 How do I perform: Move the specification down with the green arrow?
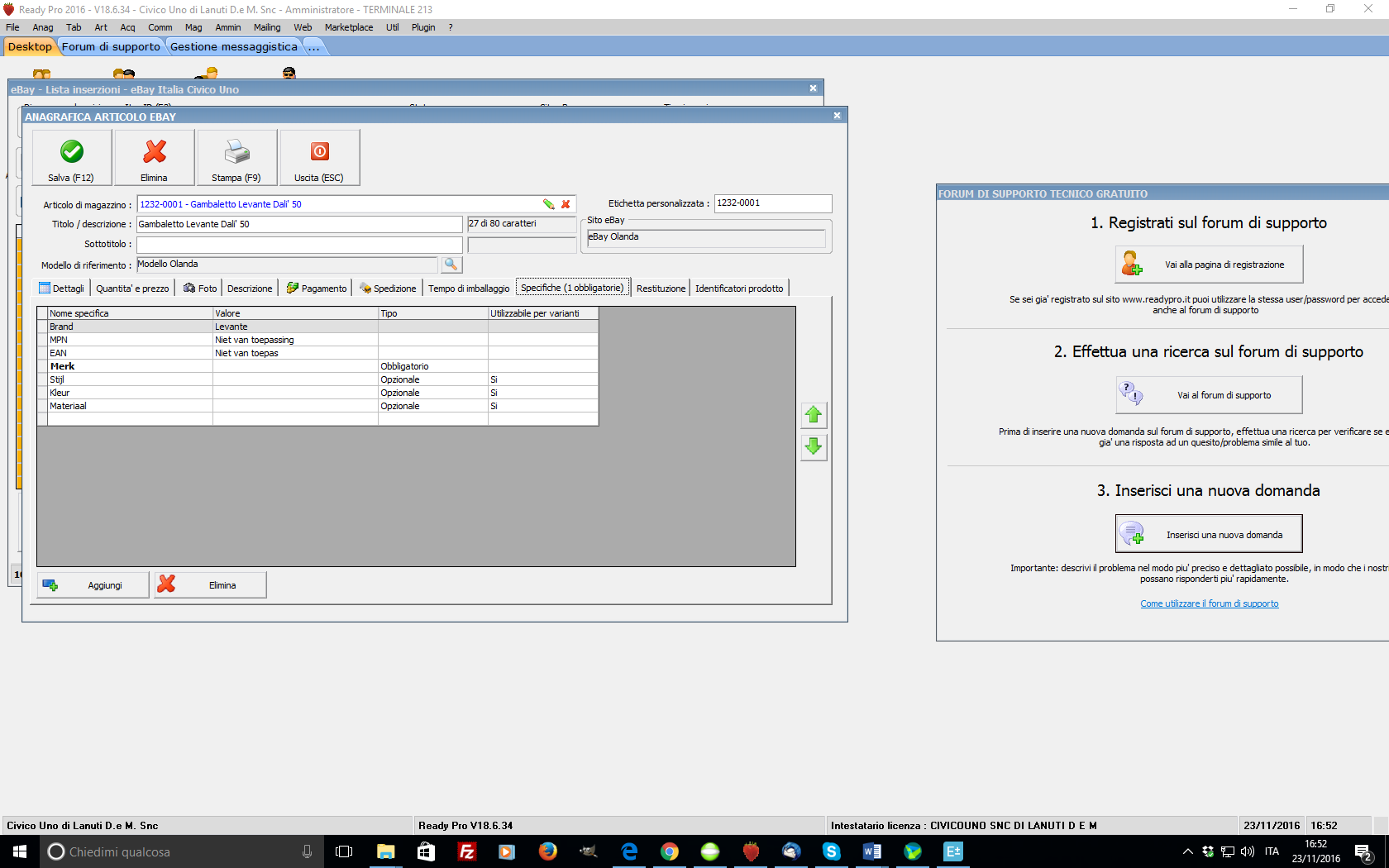point(814,447)
